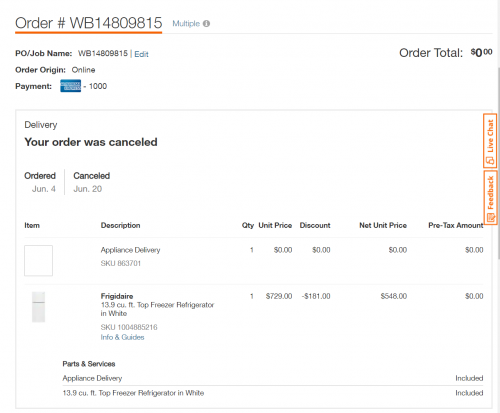Open Info & Guides for the refrigerator
500x413 pixels.
(x=122, y=337)
